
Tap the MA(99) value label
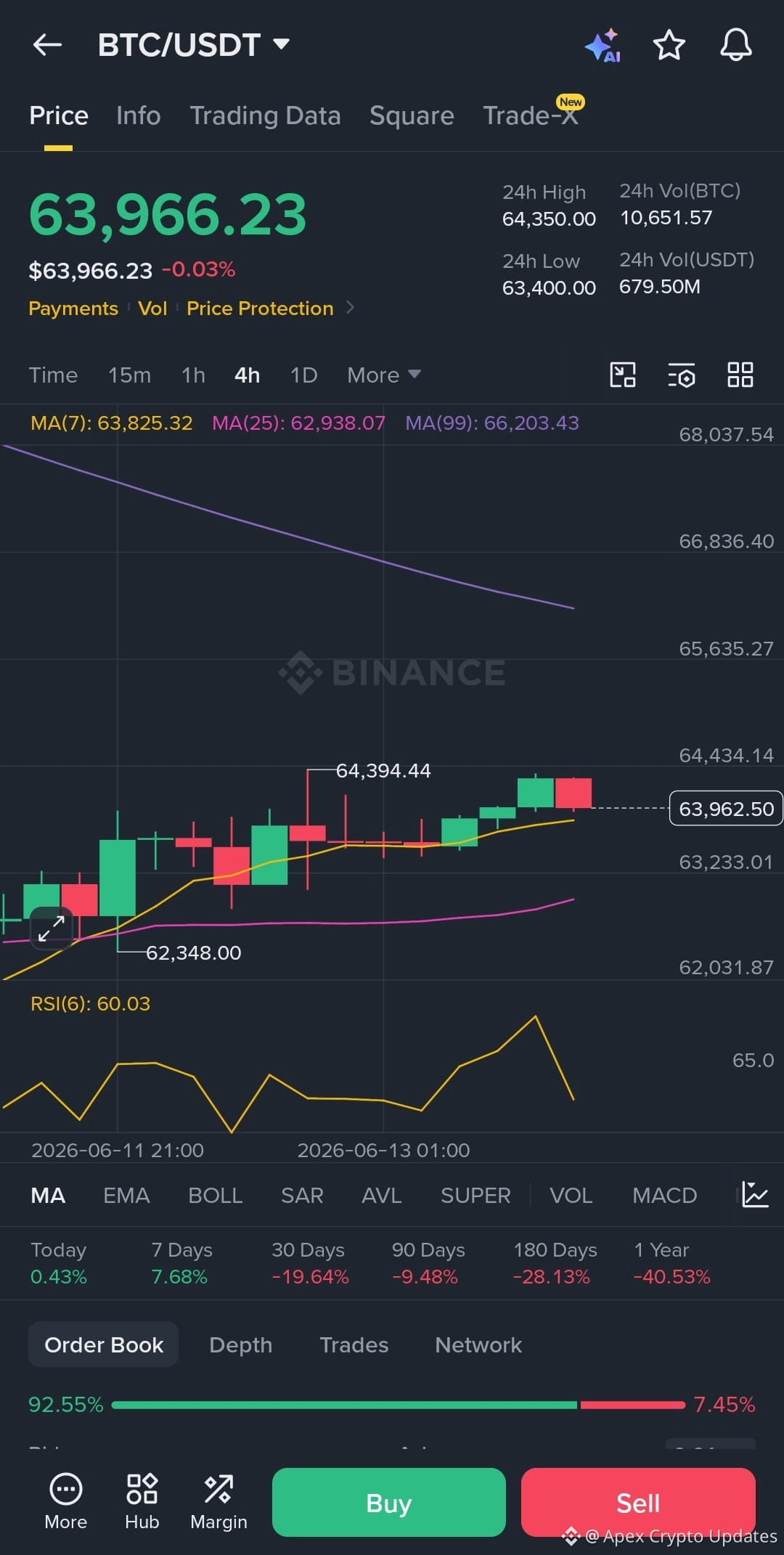[x=492, y=423]
